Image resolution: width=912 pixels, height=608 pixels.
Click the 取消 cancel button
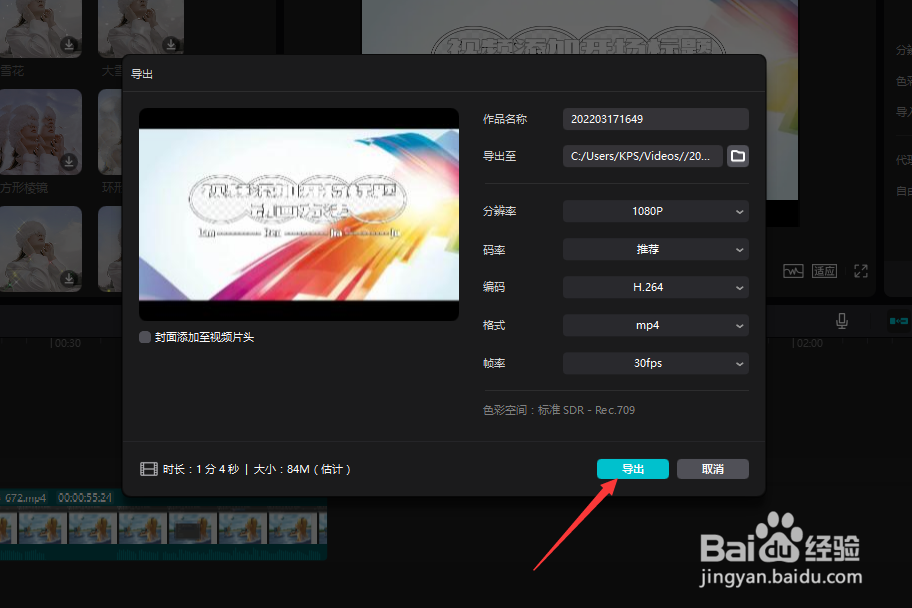[712, 469]
